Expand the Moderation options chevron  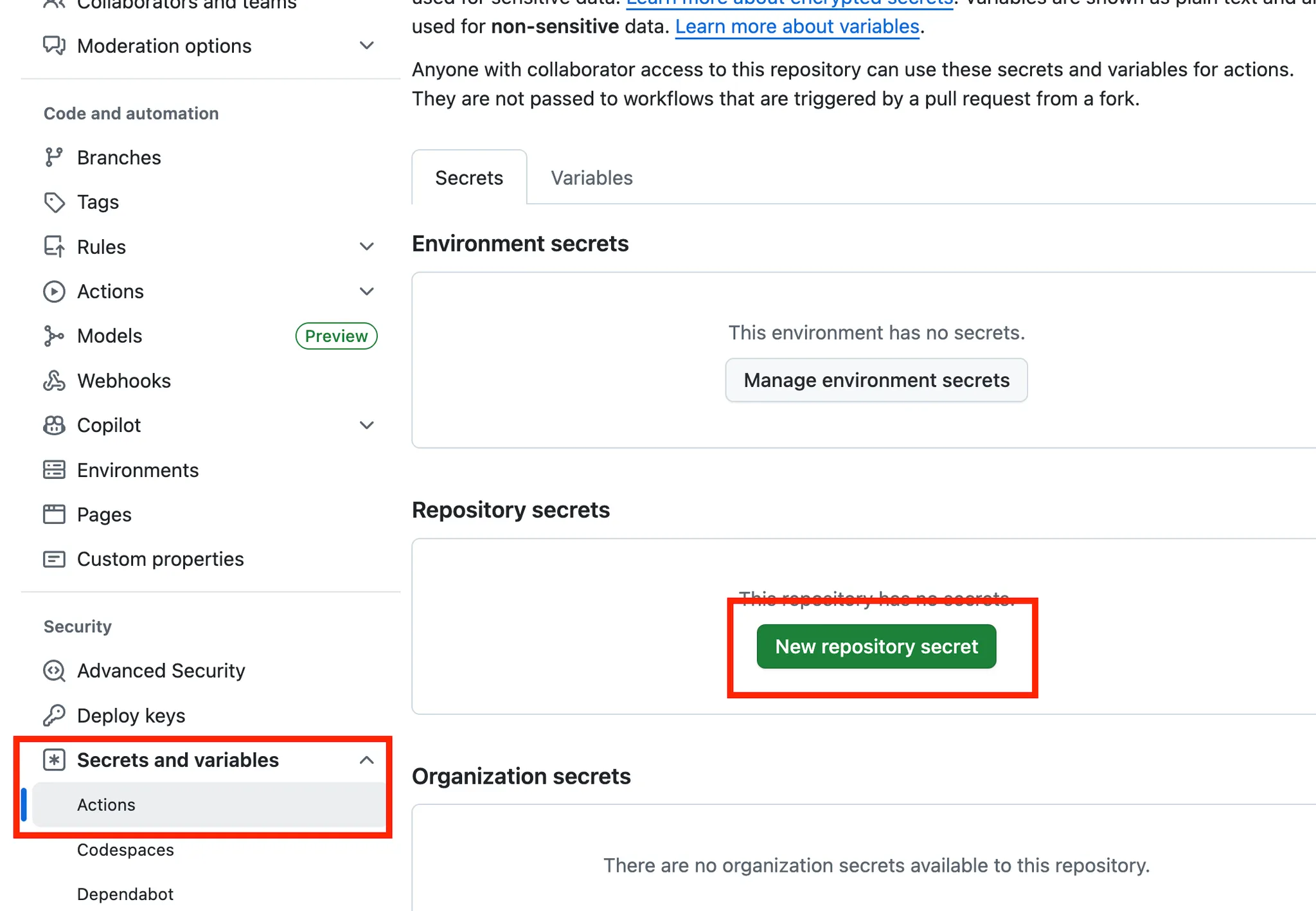point(366,46)
